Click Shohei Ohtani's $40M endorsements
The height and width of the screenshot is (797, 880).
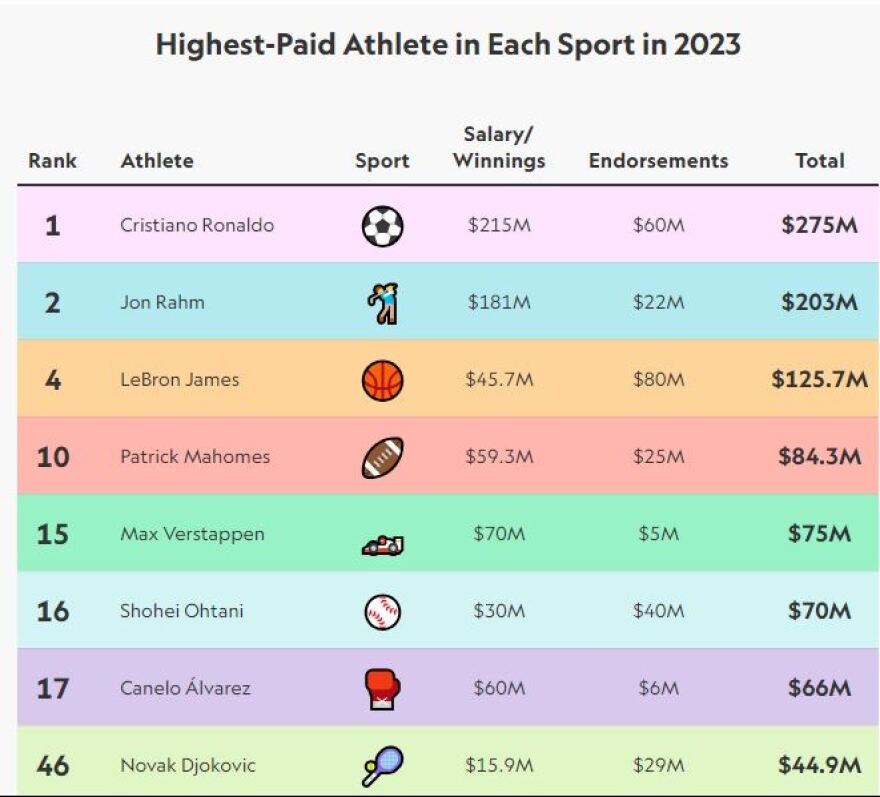(x=658, y=611)
